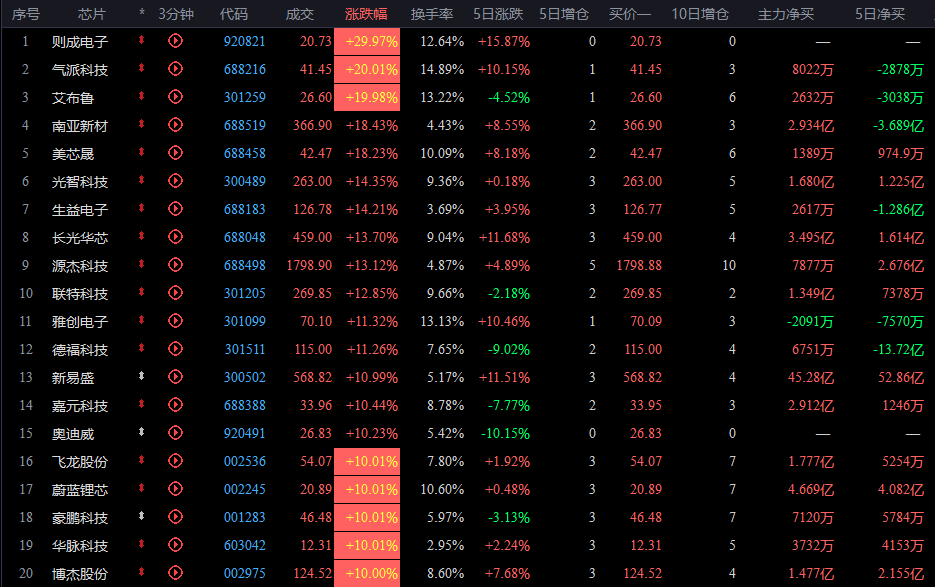Sort by 主力净买 column header
Image resolution: width=935 pixels, height=587 pixels.
coord(785,14)
